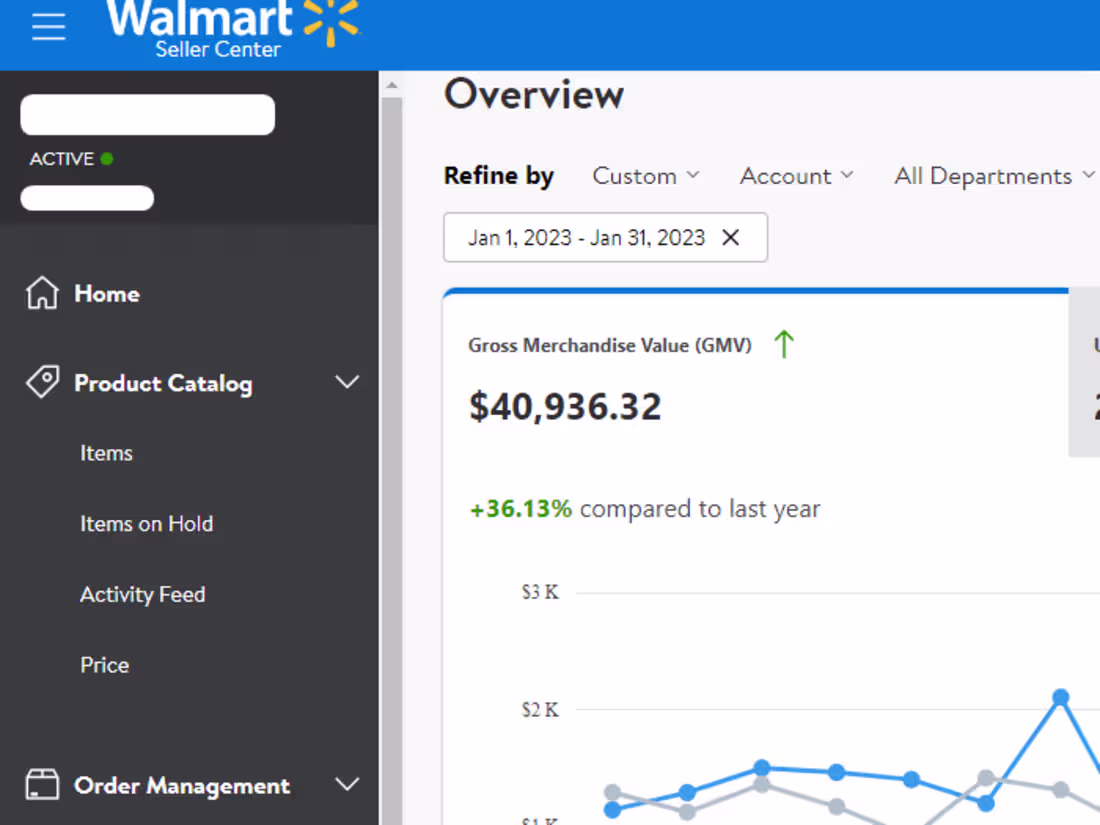The image size is (1100, 825).
Task: Select Items on Hold in sidebar
Action: (146, 523)
